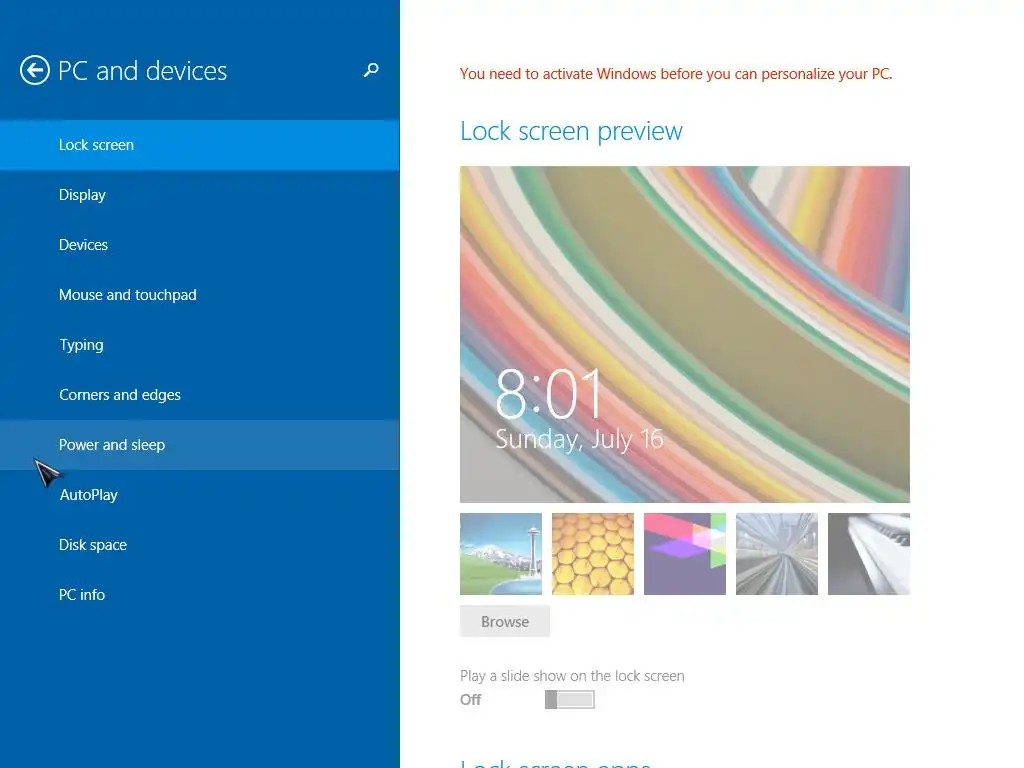
Task: Choose the yellow honeycomb thumbnail
Action: click(x=593, y=554)
